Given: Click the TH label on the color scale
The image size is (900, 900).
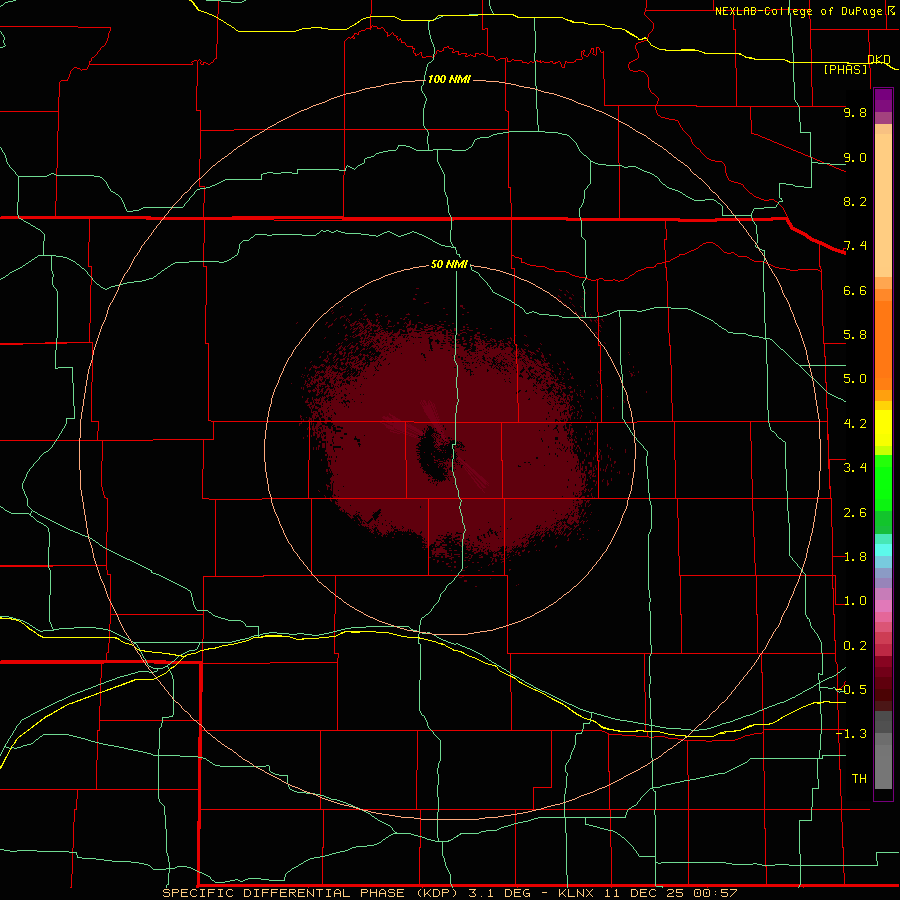Looking at the screenshot, I should point(859,779).
